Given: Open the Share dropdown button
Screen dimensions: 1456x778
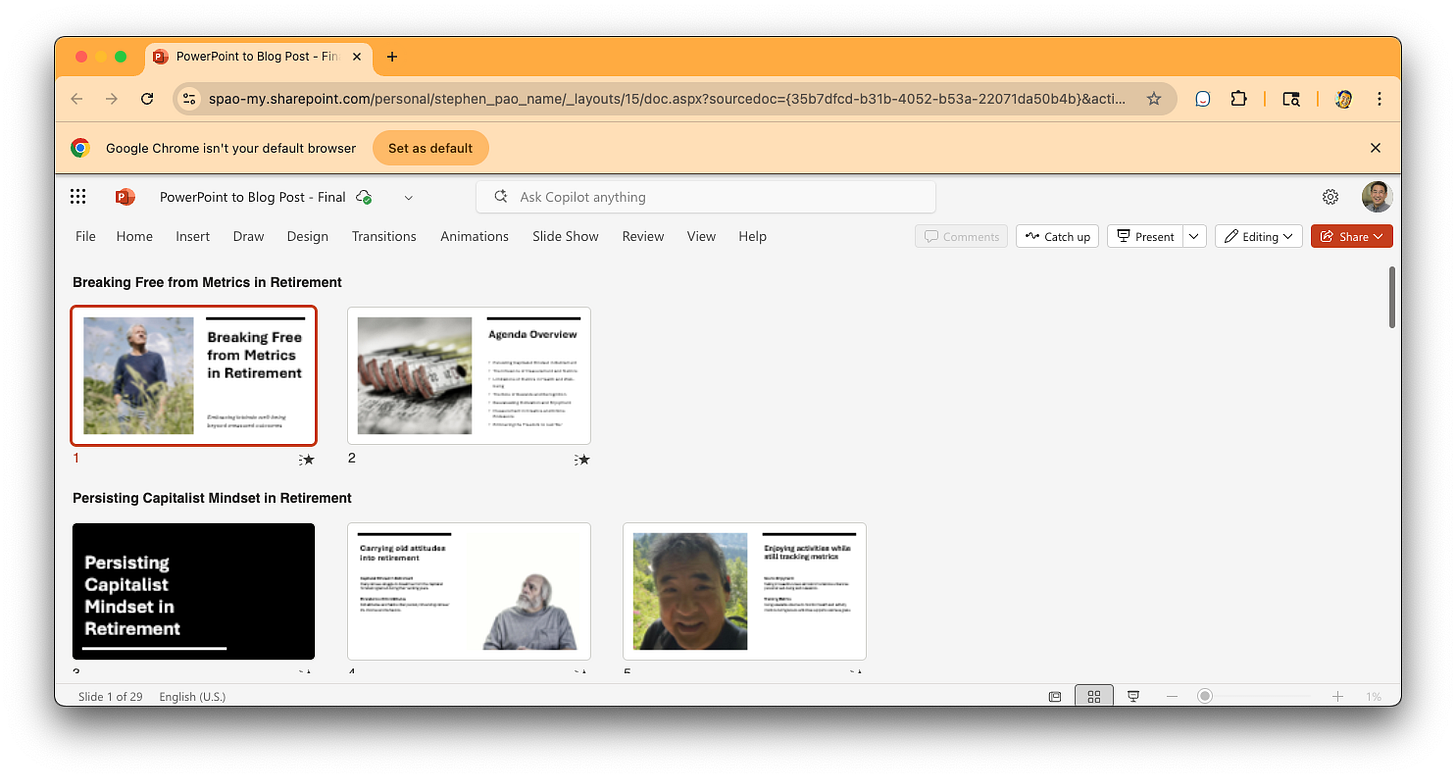Looking at the screenshot, I should (1352, 236).
